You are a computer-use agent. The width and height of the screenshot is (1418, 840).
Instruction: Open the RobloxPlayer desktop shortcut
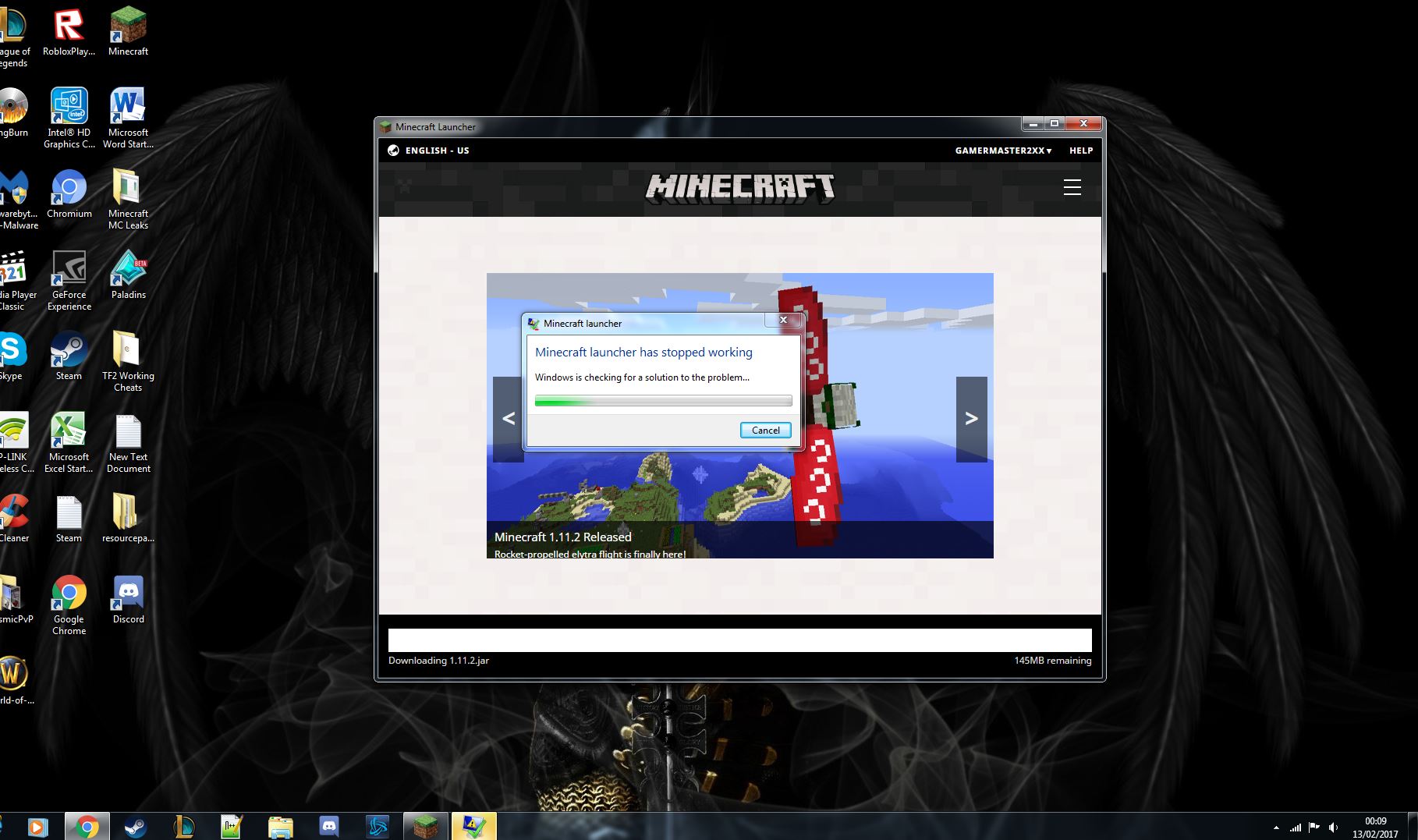[x=69, y=31]
